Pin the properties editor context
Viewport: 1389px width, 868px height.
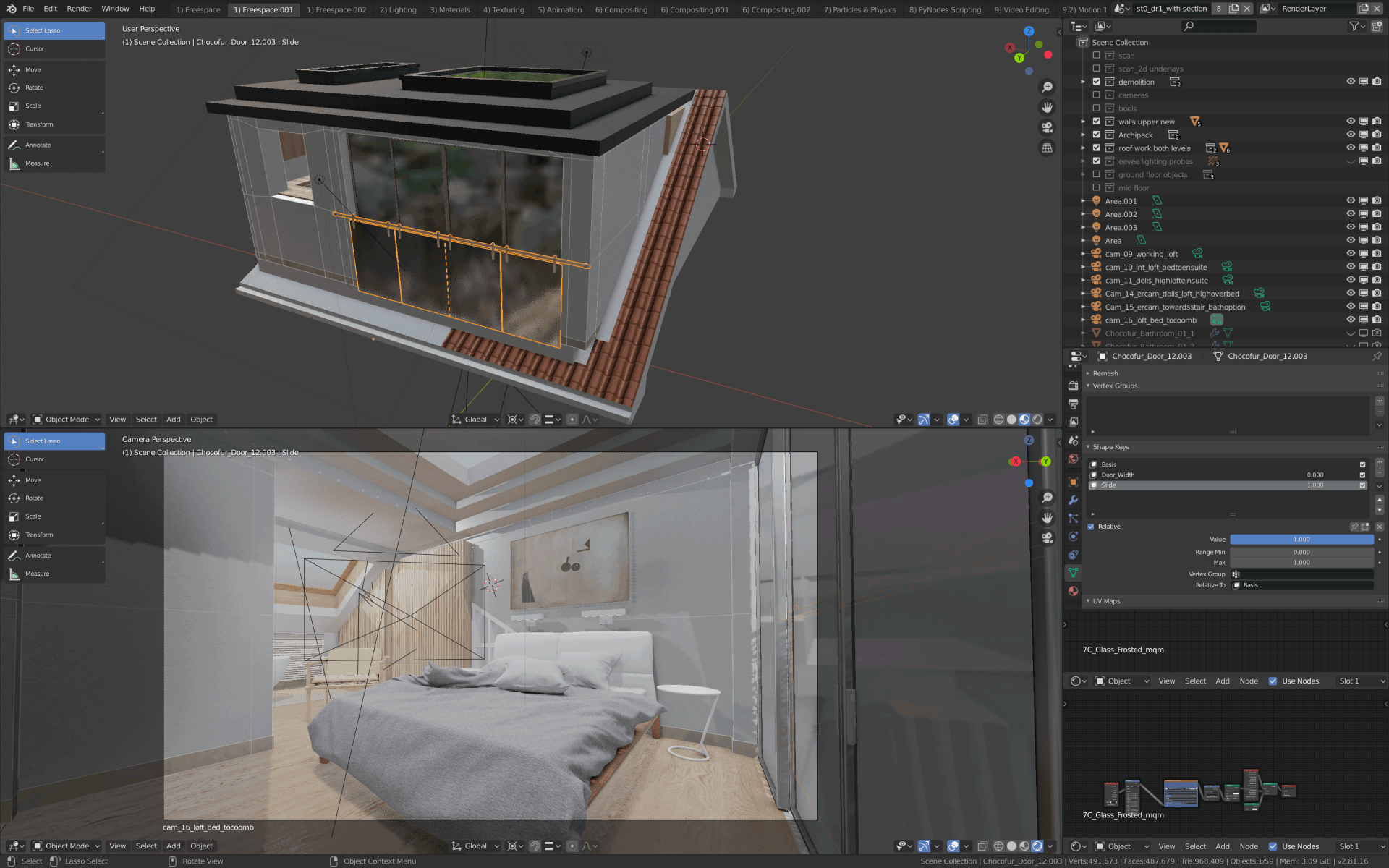1377,357
